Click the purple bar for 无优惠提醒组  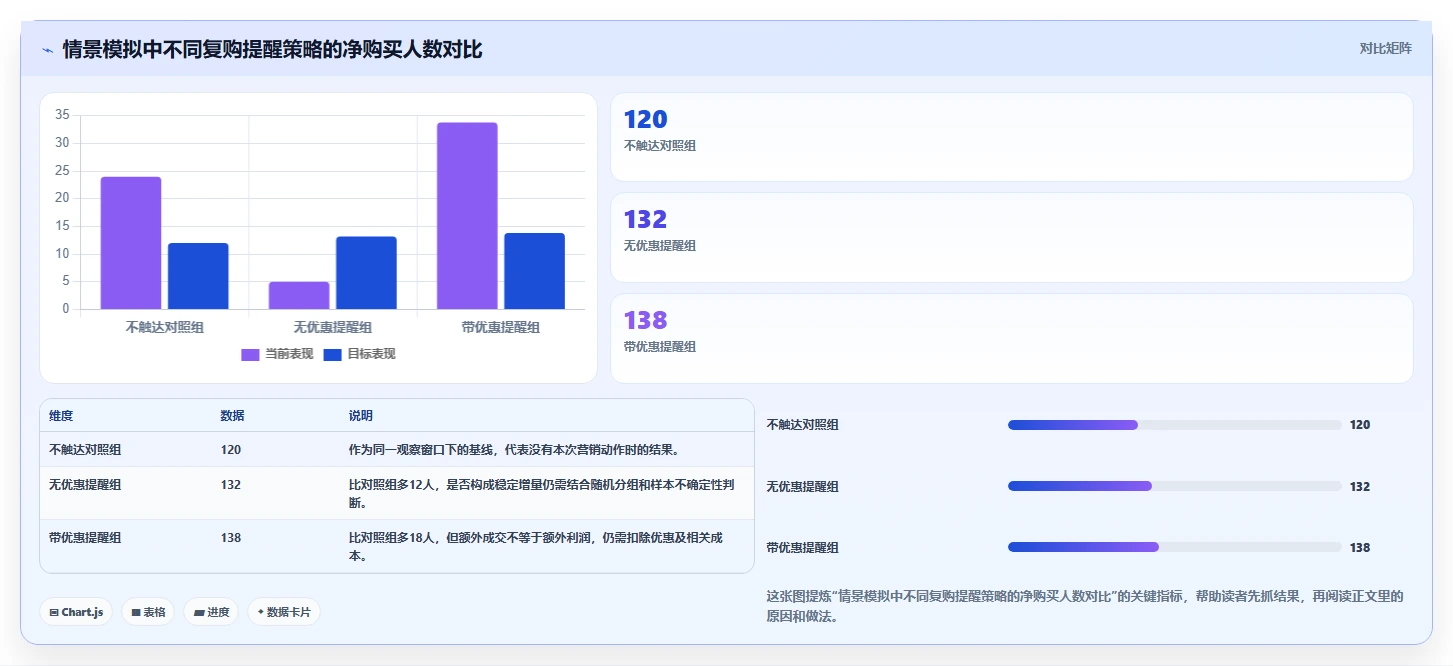[x=299, y=295]
